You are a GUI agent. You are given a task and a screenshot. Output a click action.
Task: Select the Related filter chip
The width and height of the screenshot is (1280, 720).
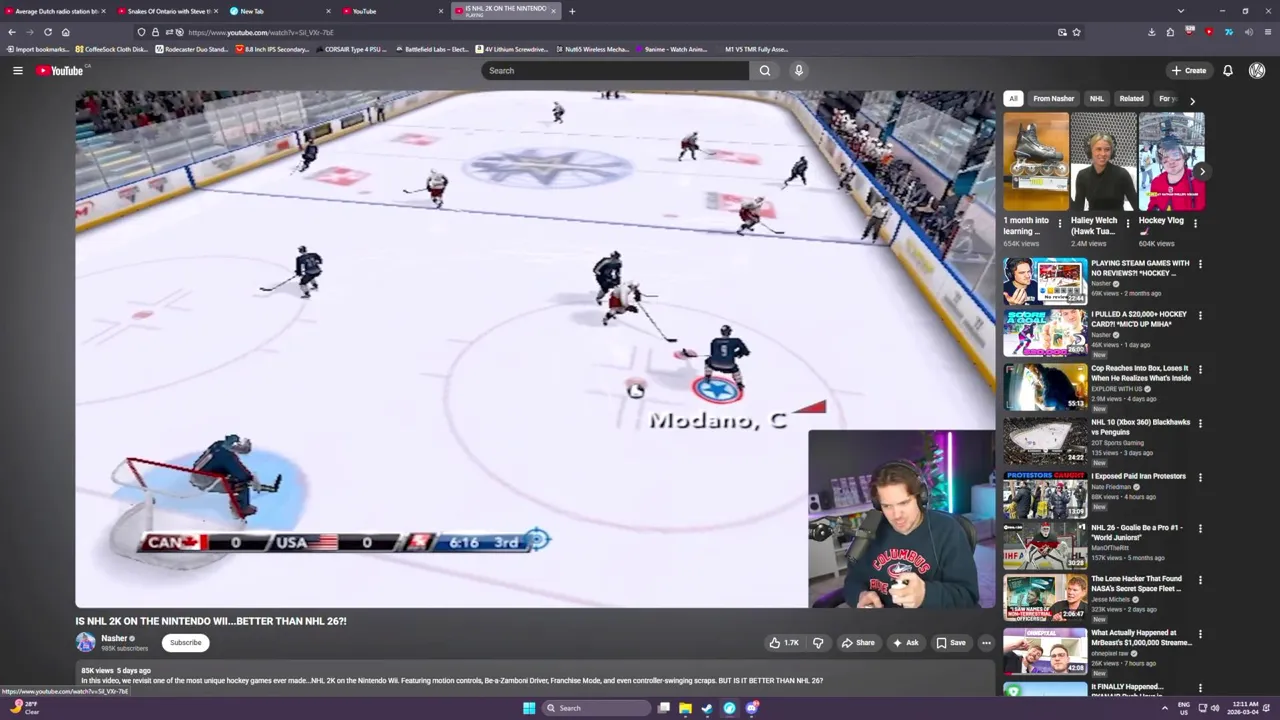tap(1131, 99)
